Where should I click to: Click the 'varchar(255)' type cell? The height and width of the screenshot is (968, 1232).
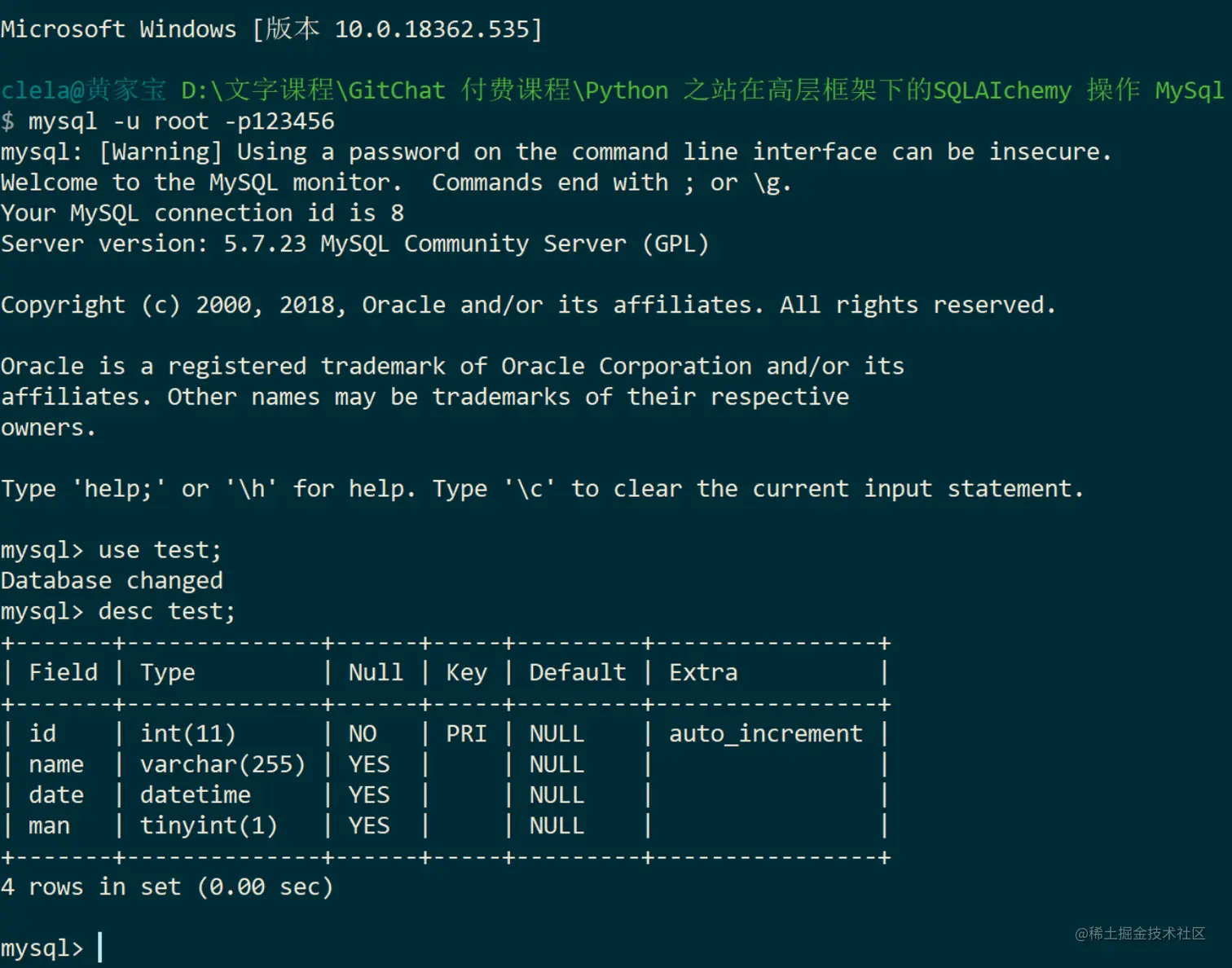tap(222, 764)
